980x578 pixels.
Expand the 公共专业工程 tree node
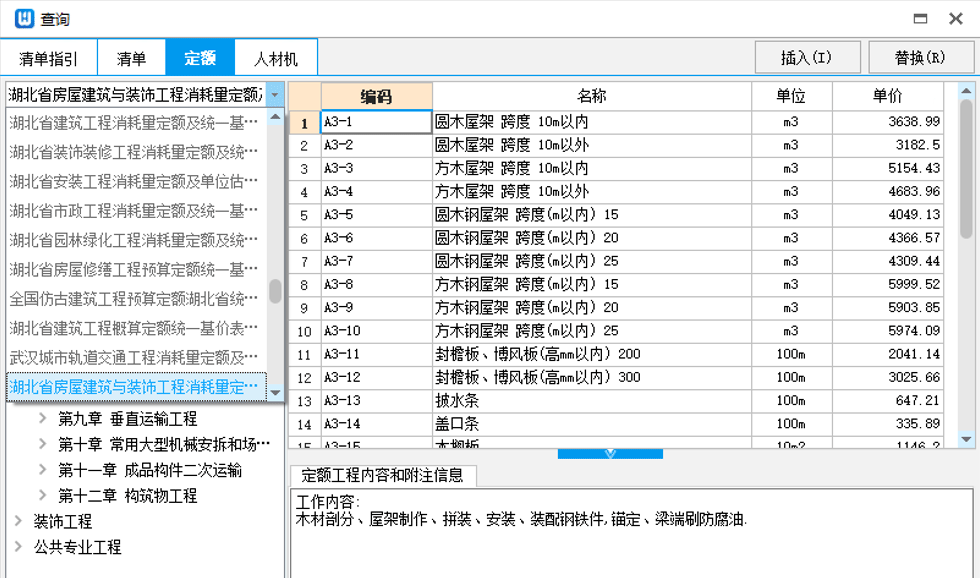(19, 547)
